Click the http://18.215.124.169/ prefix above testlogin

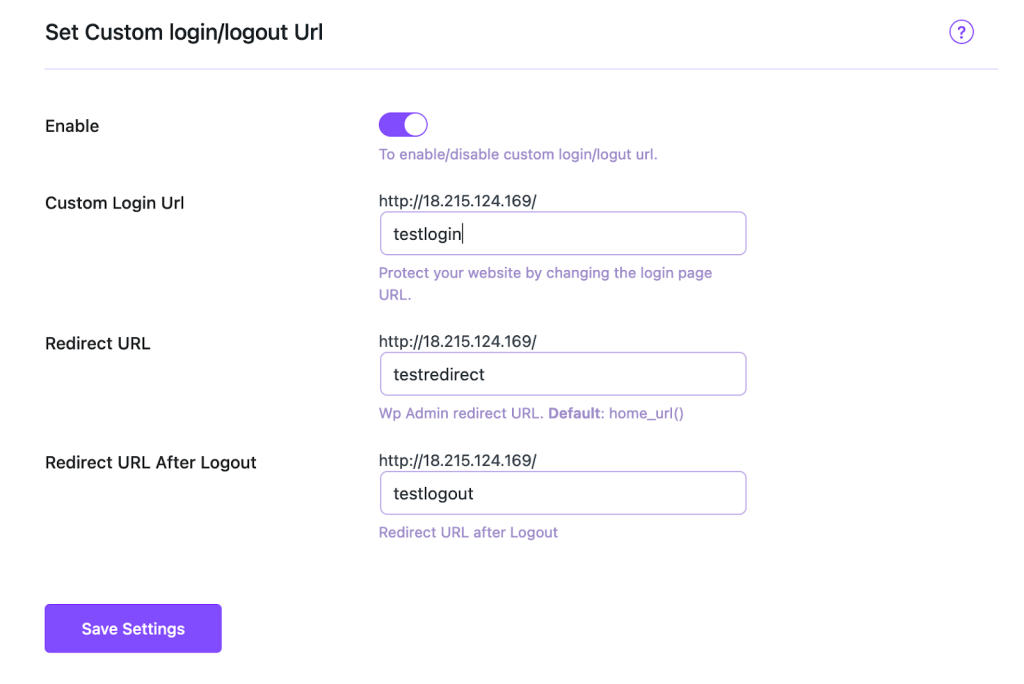pyautogui.click(x=457, y=200)
